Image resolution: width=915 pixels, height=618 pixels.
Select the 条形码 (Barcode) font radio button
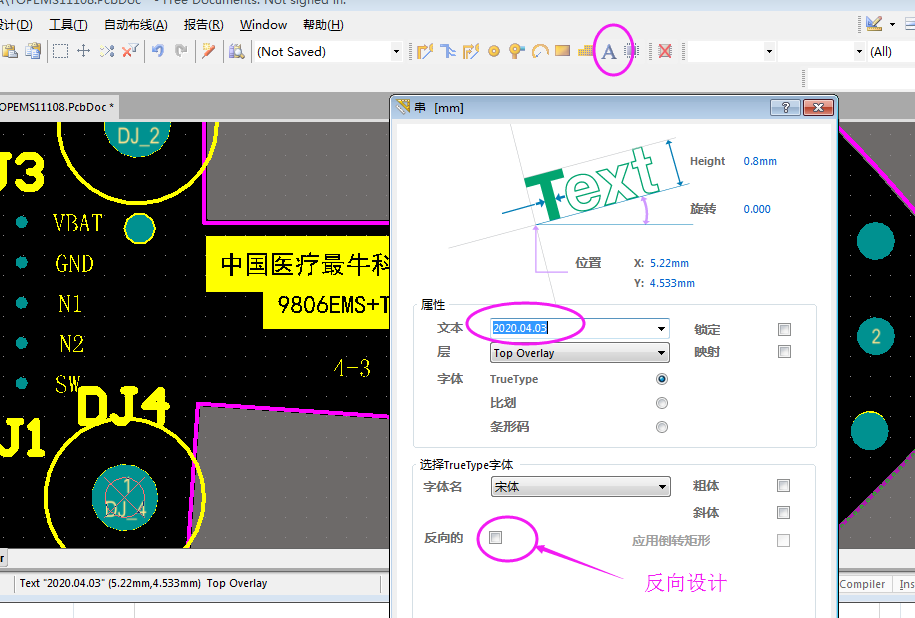click(661, 427)
